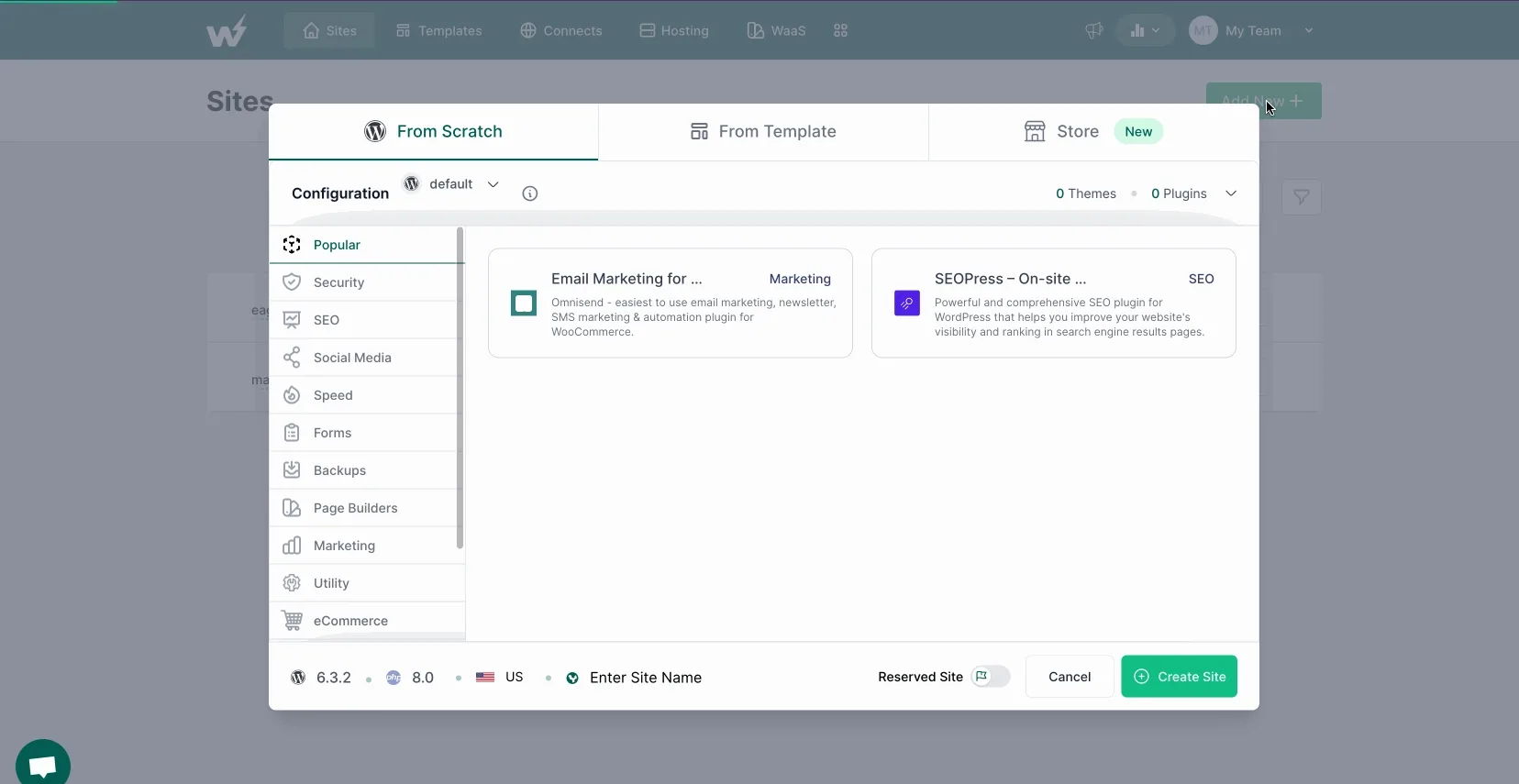
Task: Click the Enter Site Name field
Action: tap(646, 678)
